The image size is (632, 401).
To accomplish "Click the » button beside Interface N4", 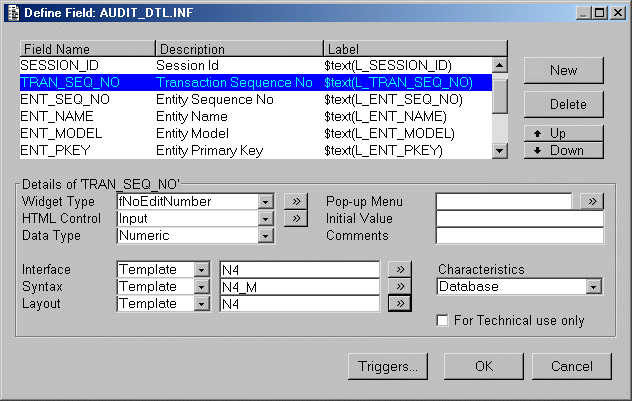I will tap(398, 269).
